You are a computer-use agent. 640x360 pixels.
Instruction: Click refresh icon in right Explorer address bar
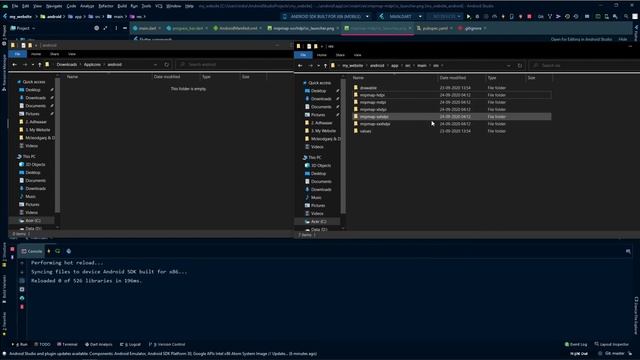coord(520,65)
